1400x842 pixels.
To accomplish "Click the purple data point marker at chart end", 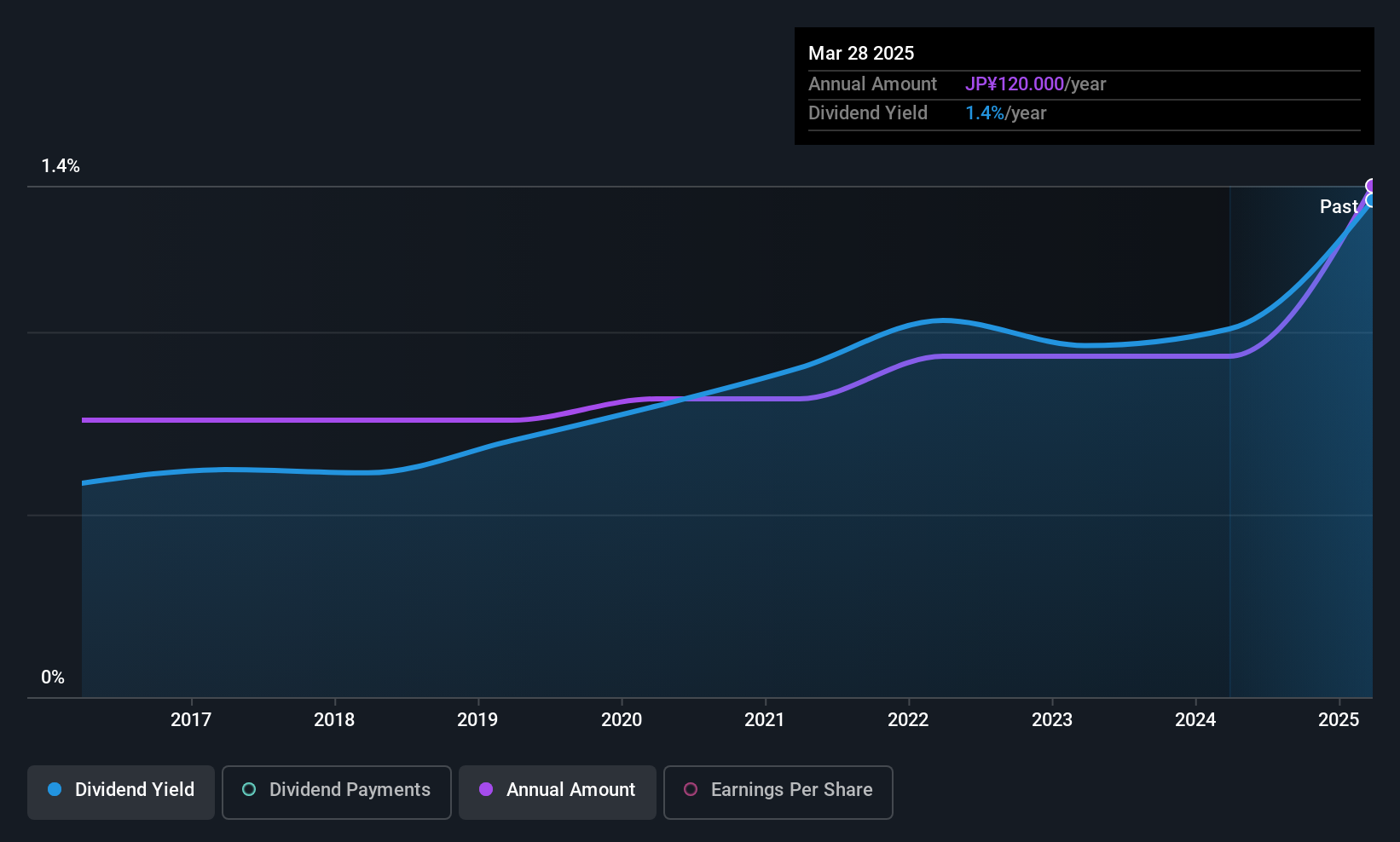I will pyautogui.click(x=1372, y=186).
